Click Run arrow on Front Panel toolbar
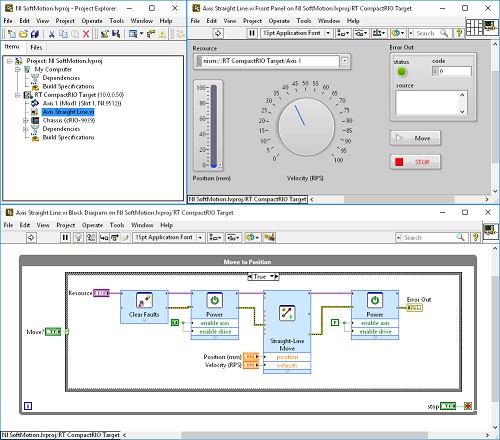The height and width of the screenshot is (440, 500). (x=218, y=33)
